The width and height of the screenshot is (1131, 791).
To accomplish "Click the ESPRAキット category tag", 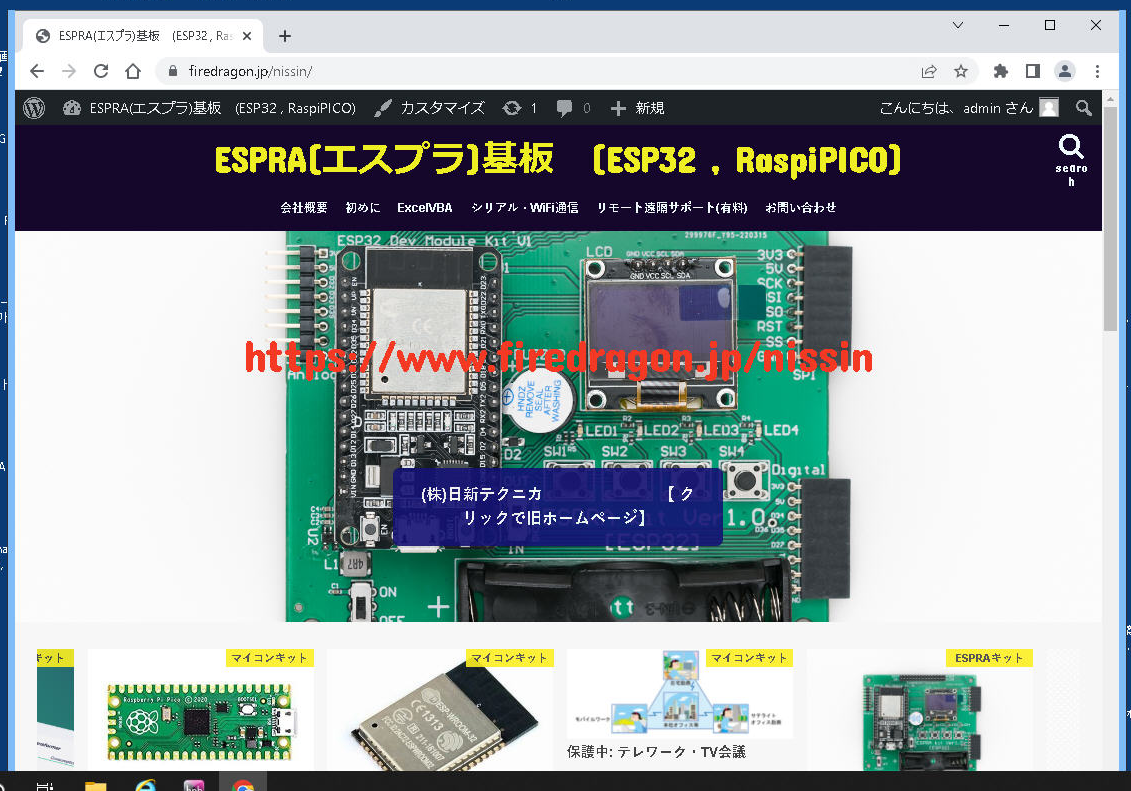I will point(989,658).
